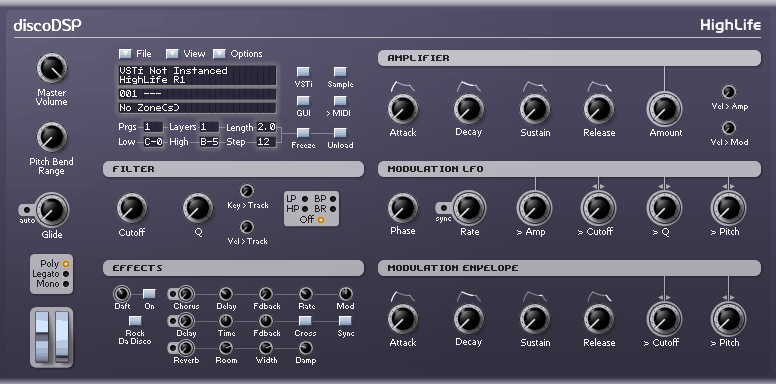Click the Amplifier Amount knob
This screenshot has width=776, height=384.
pyautogui.click(x=665, y=109)
